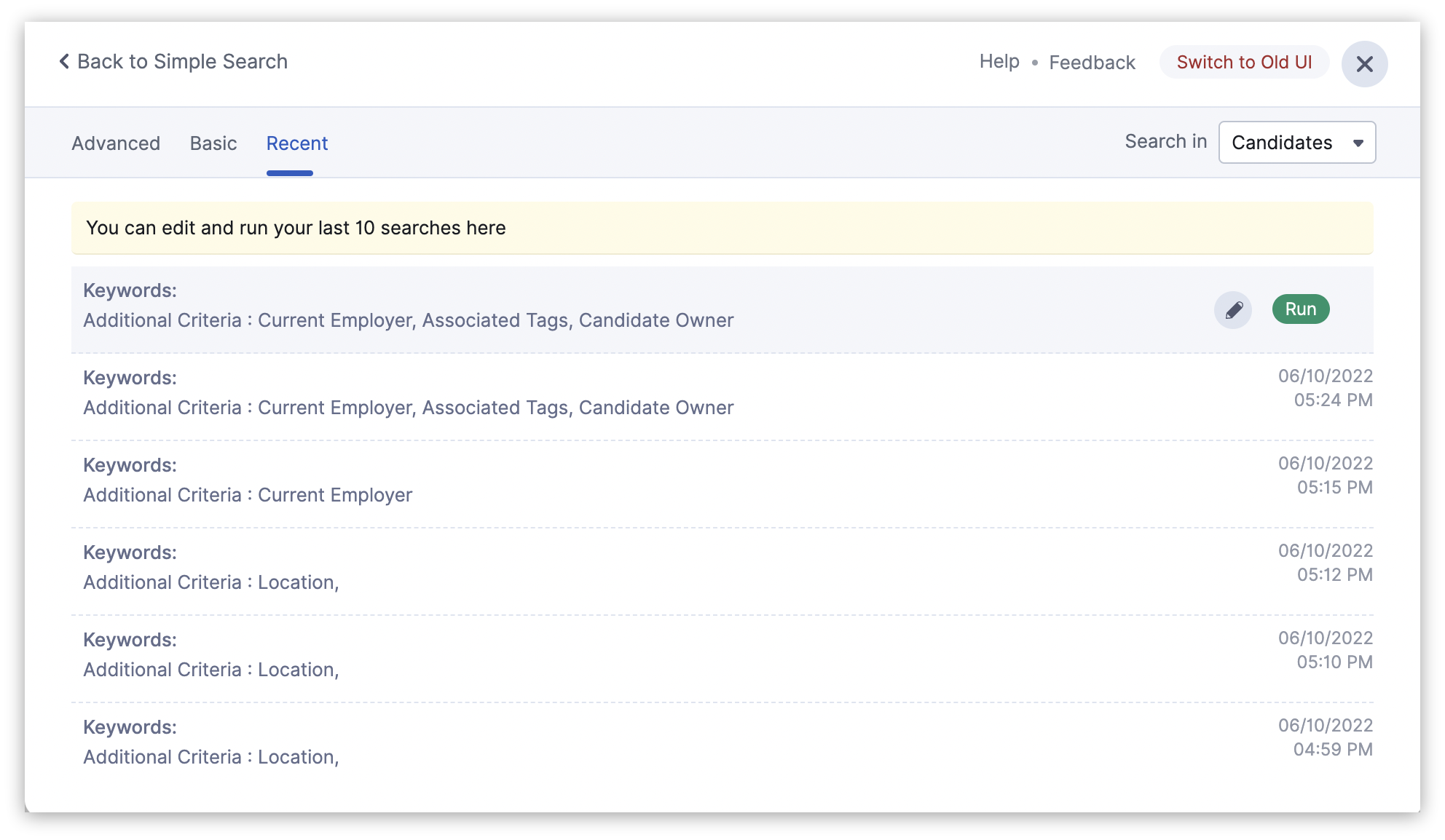Click the green Run button
The width and height of the screenshot is (1445, 840).
pyautogui.click(x=1300, y=309)
